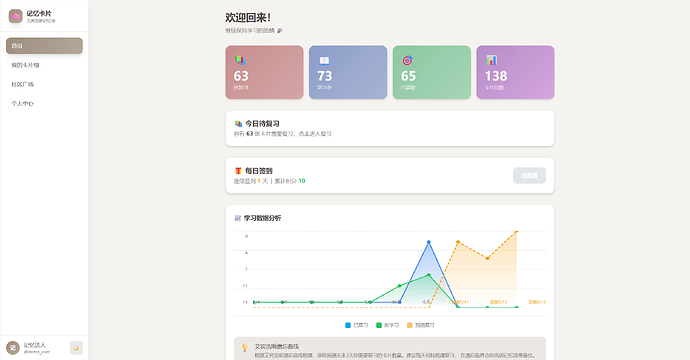690x360 pixels.
Task: Click the red 63 待复习 stat card
Action: click(264, 72)
